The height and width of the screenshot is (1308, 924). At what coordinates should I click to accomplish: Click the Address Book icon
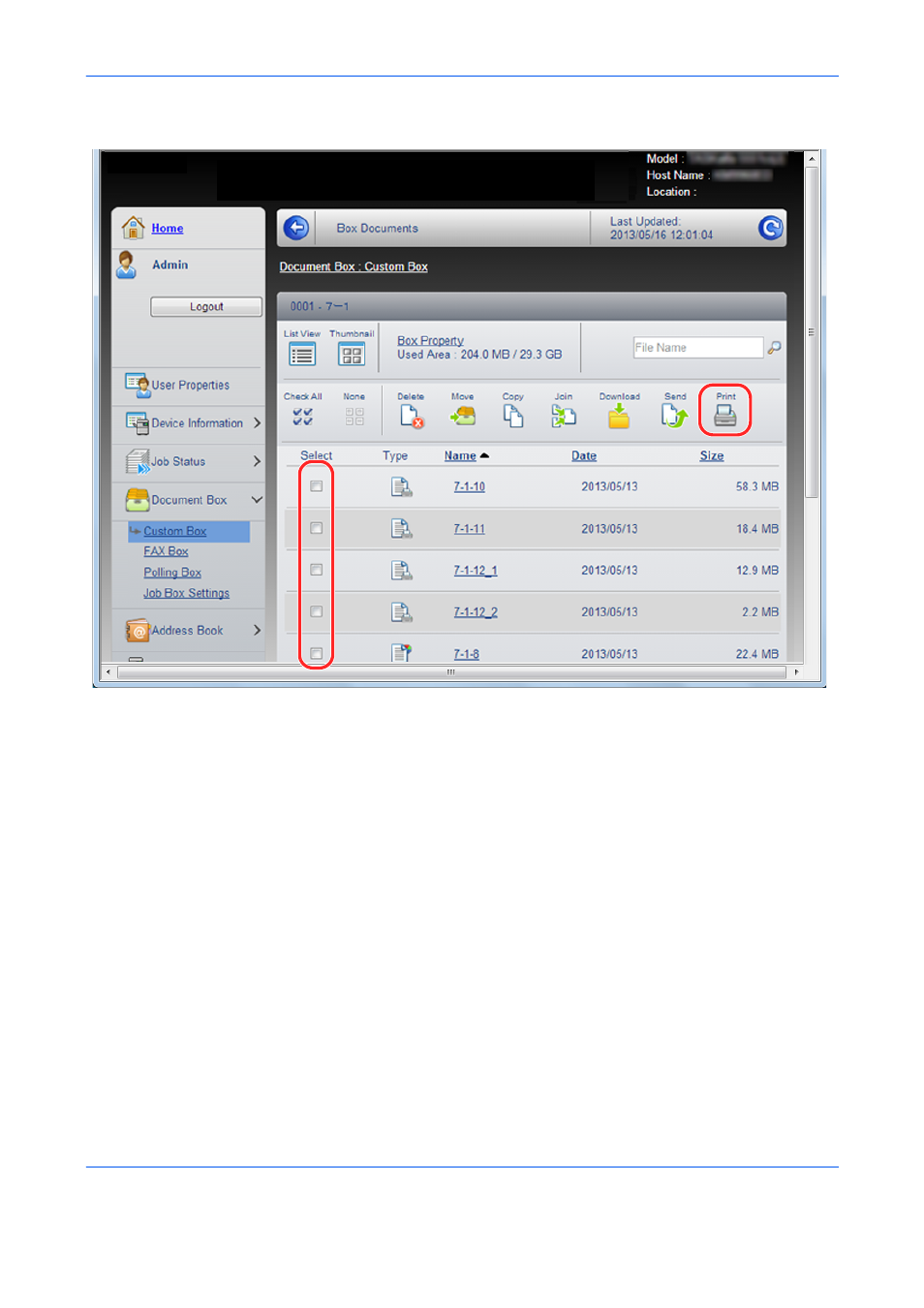(x=137, y=631)
